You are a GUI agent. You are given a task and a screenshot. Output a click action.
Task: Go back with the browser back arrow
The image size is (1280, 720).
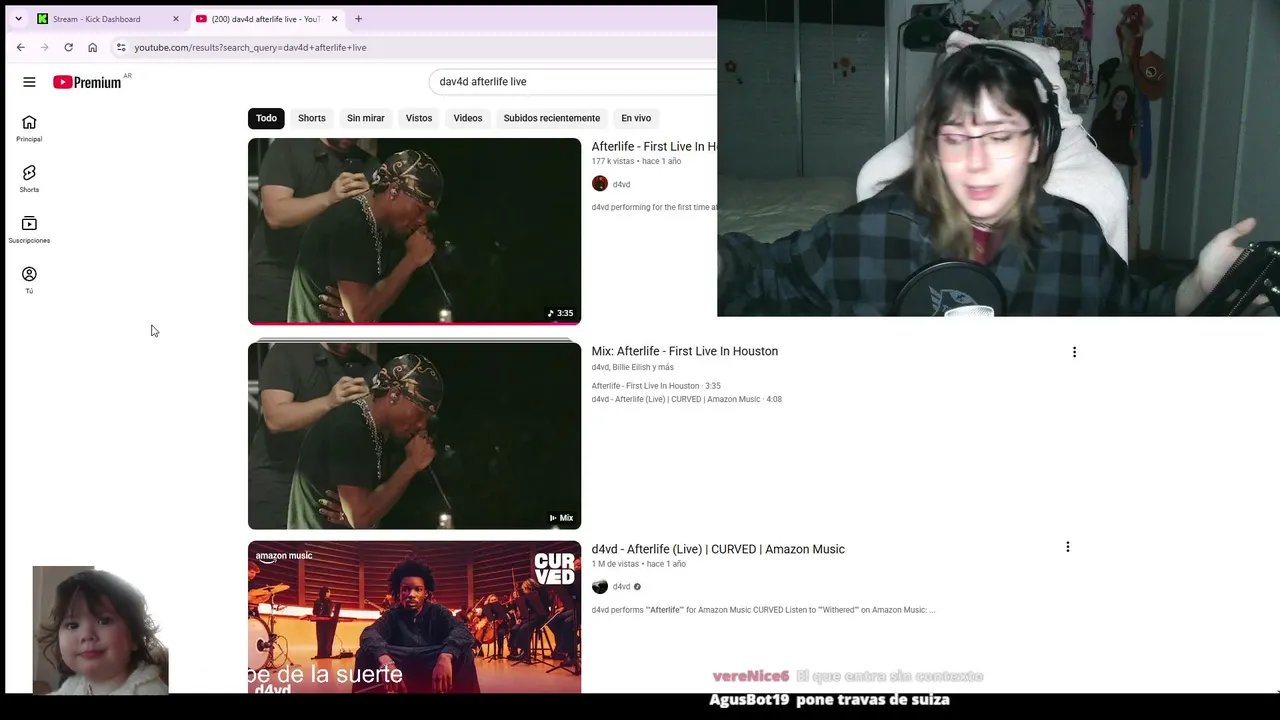coord(20,47)
